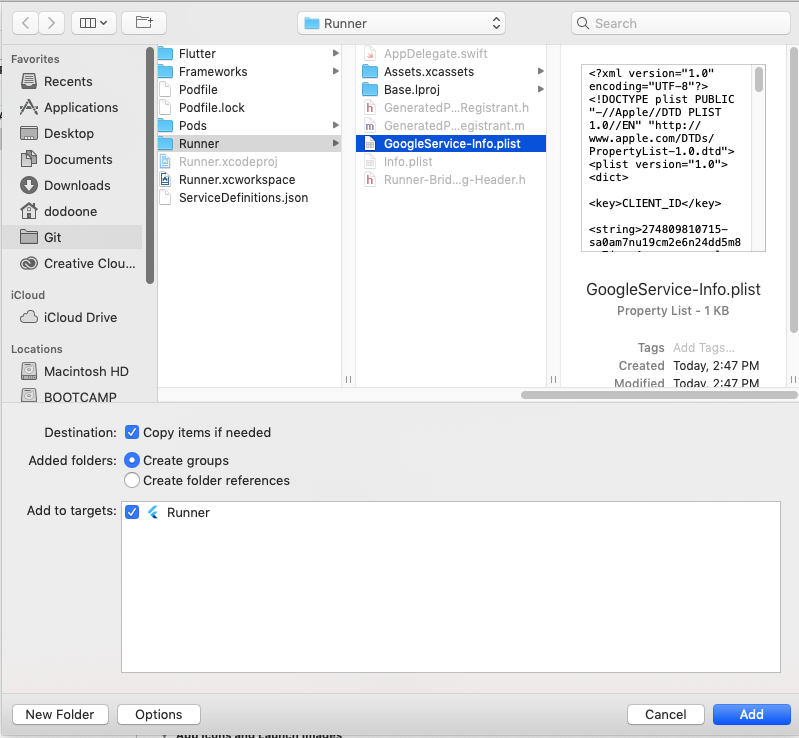Image resolution: width=799 pixels, height=738 pixels.
Task: Click the Runner folder disclosure arrow
Action: click(335, 143)
